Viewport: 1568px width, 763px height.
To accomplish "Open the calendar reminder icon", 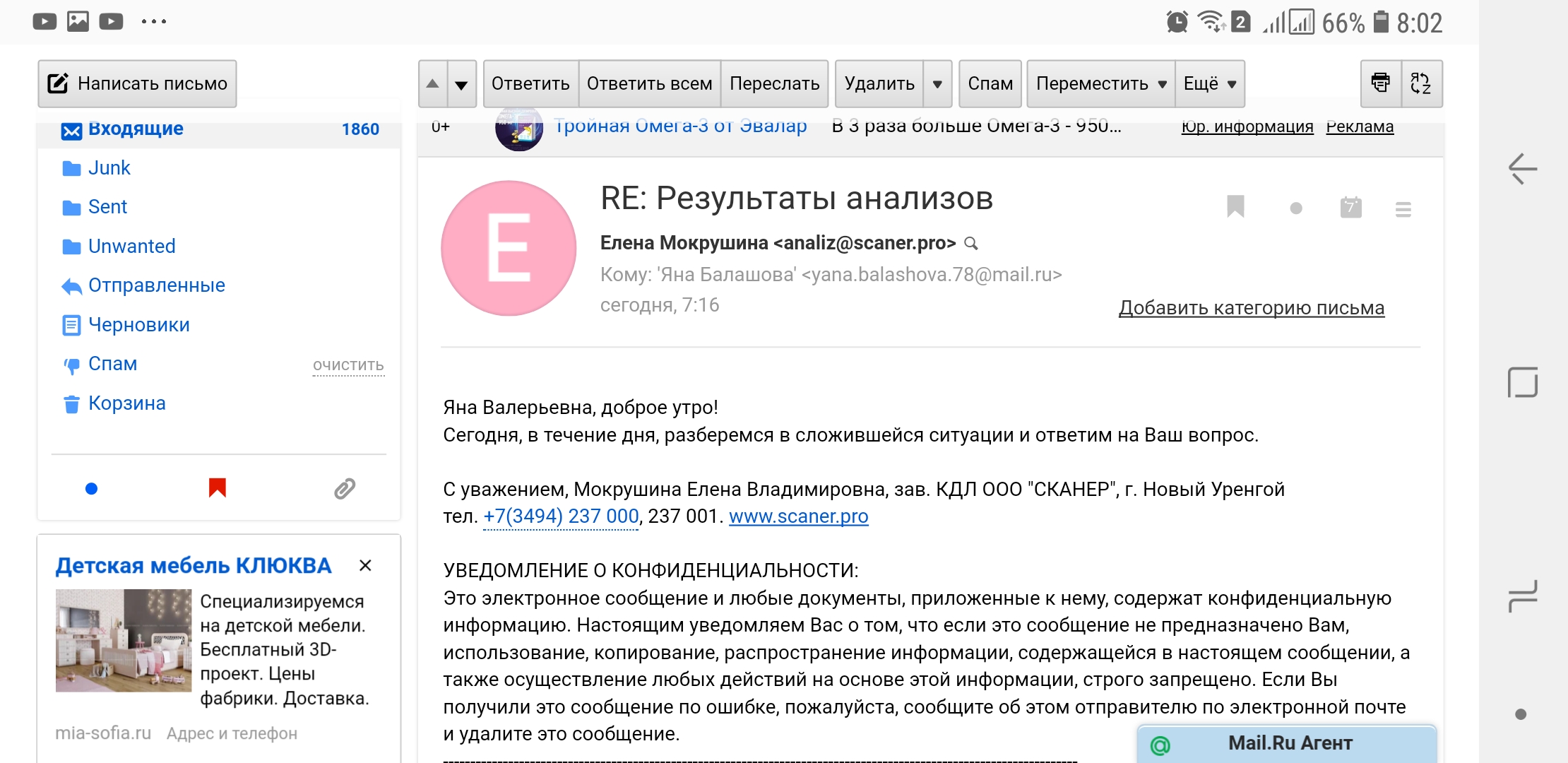I will click(x=1350, y=207).
